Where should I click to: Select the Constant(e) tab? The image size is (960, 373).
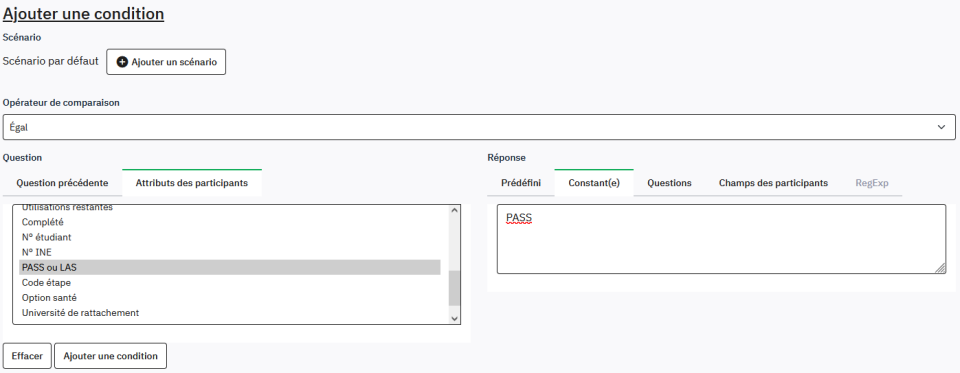pyautogui.click(x=594, y=183)
